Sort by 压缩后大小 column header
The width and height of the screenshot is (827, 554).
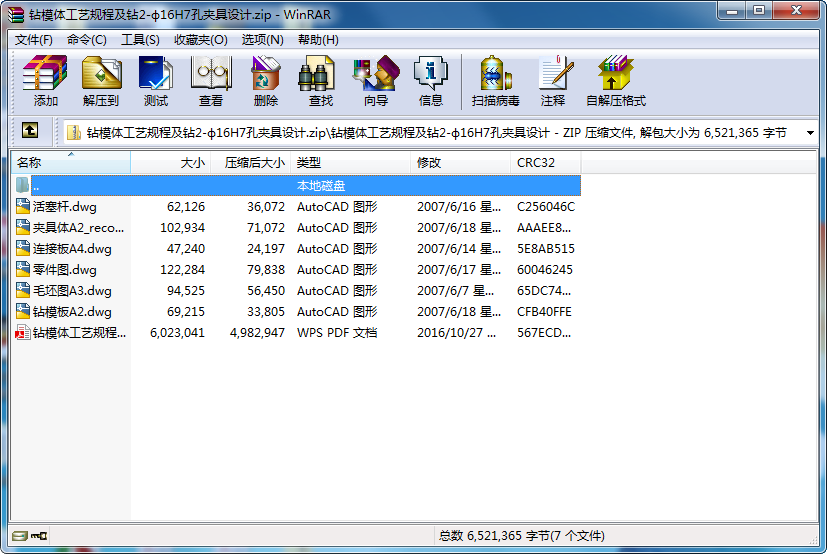coord(251,163)
